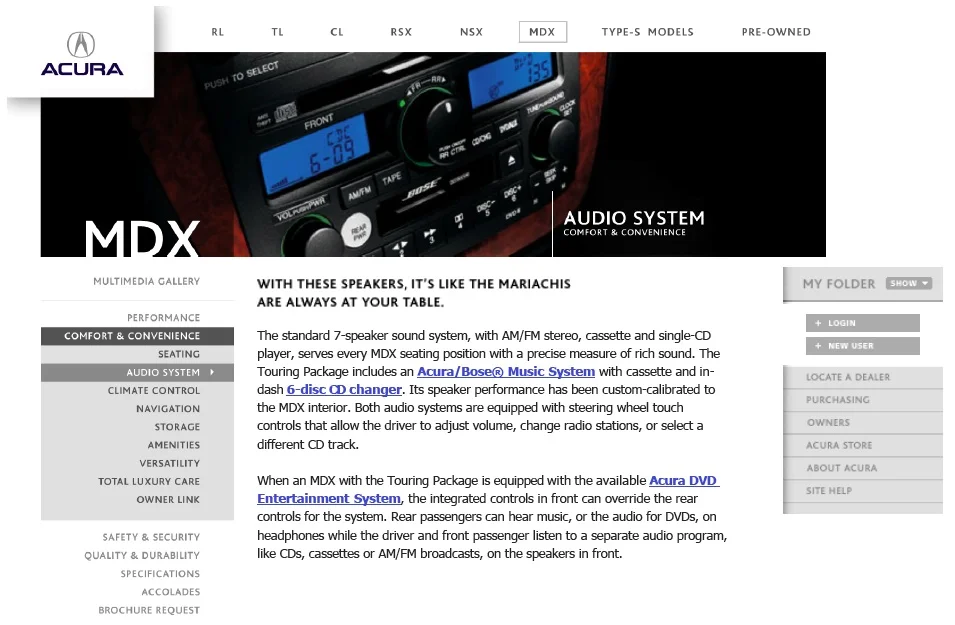Open the Storage page
This screenshot has height=625, width=955.
pyautogui.click(x=177, y=428)
